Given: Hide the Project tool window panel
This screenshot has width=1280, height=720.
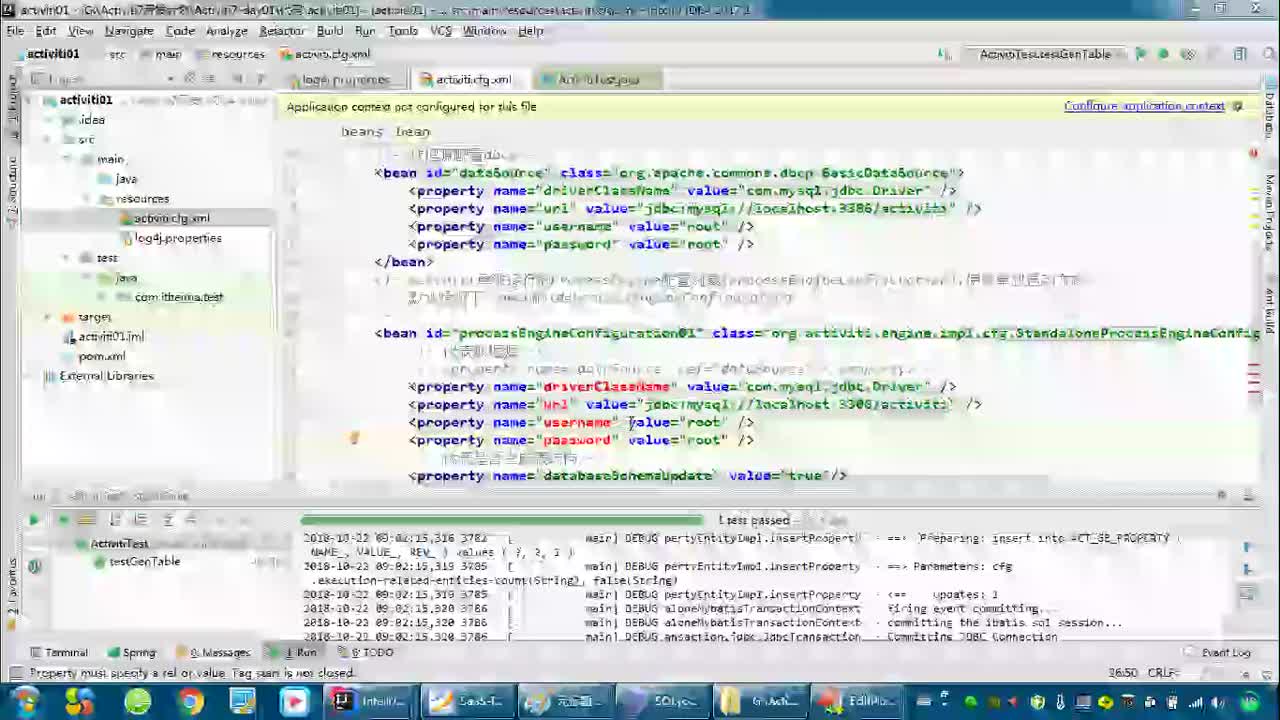Looking at the screenshot, I should pyautogui.click(x=260, y=78).
